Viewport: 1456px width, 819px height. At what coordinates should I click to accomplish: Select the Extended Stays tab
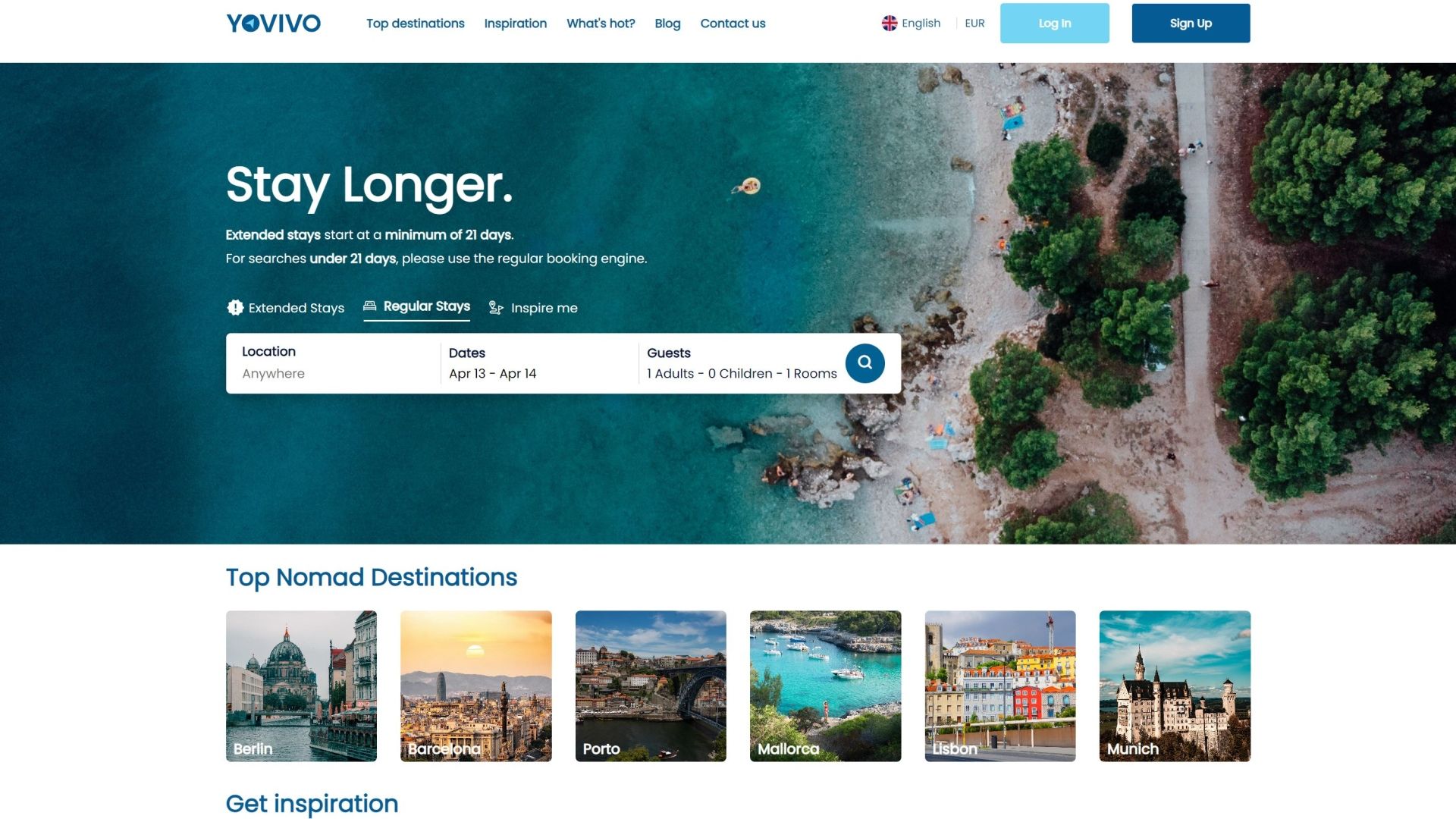click(285, 308)
